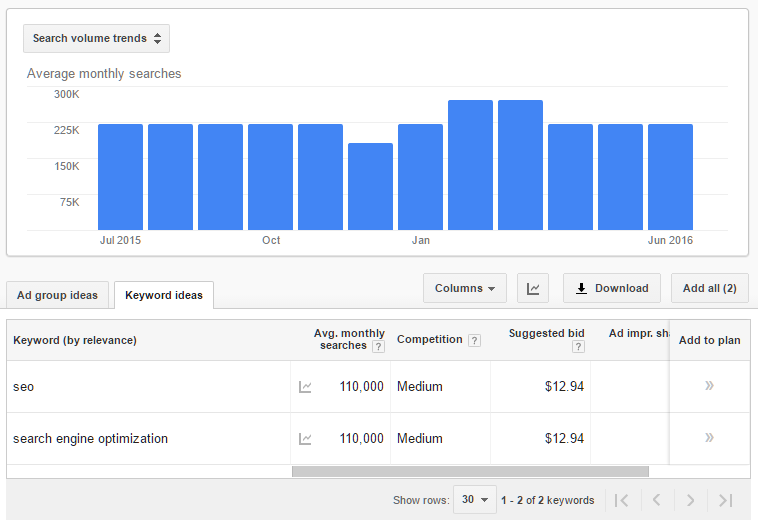Click Add all (2) button
This screenshot has height=529, width=758.
[x=709, y=289]
